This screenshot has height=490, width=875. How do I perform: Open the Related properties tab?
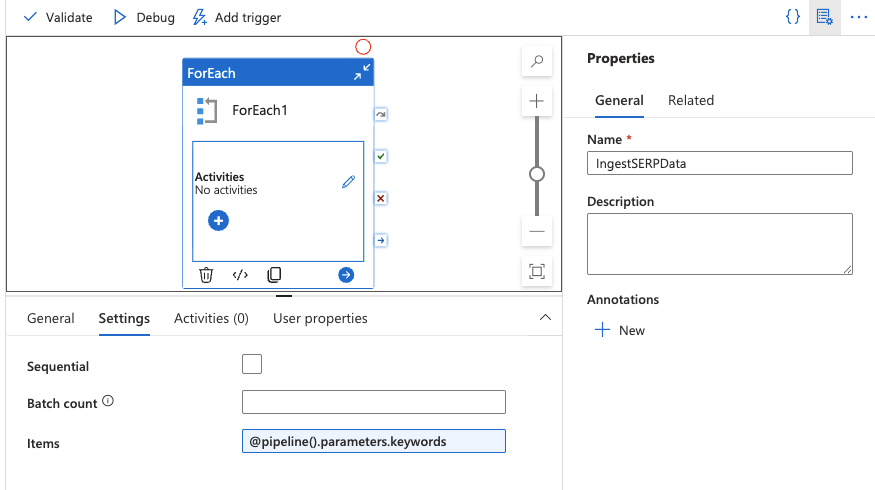coord(691,100)
